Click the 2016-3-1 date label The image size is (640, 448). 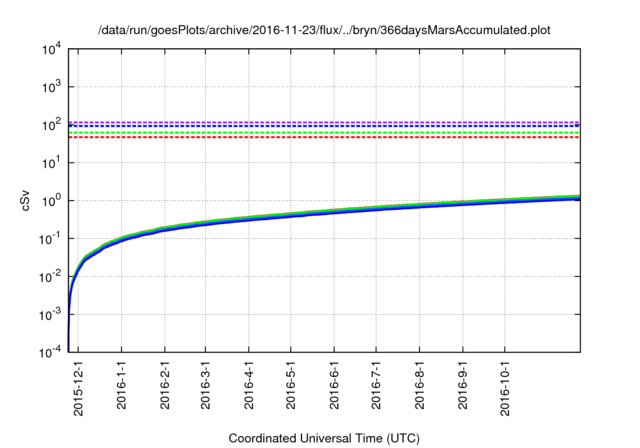[205, 384]
